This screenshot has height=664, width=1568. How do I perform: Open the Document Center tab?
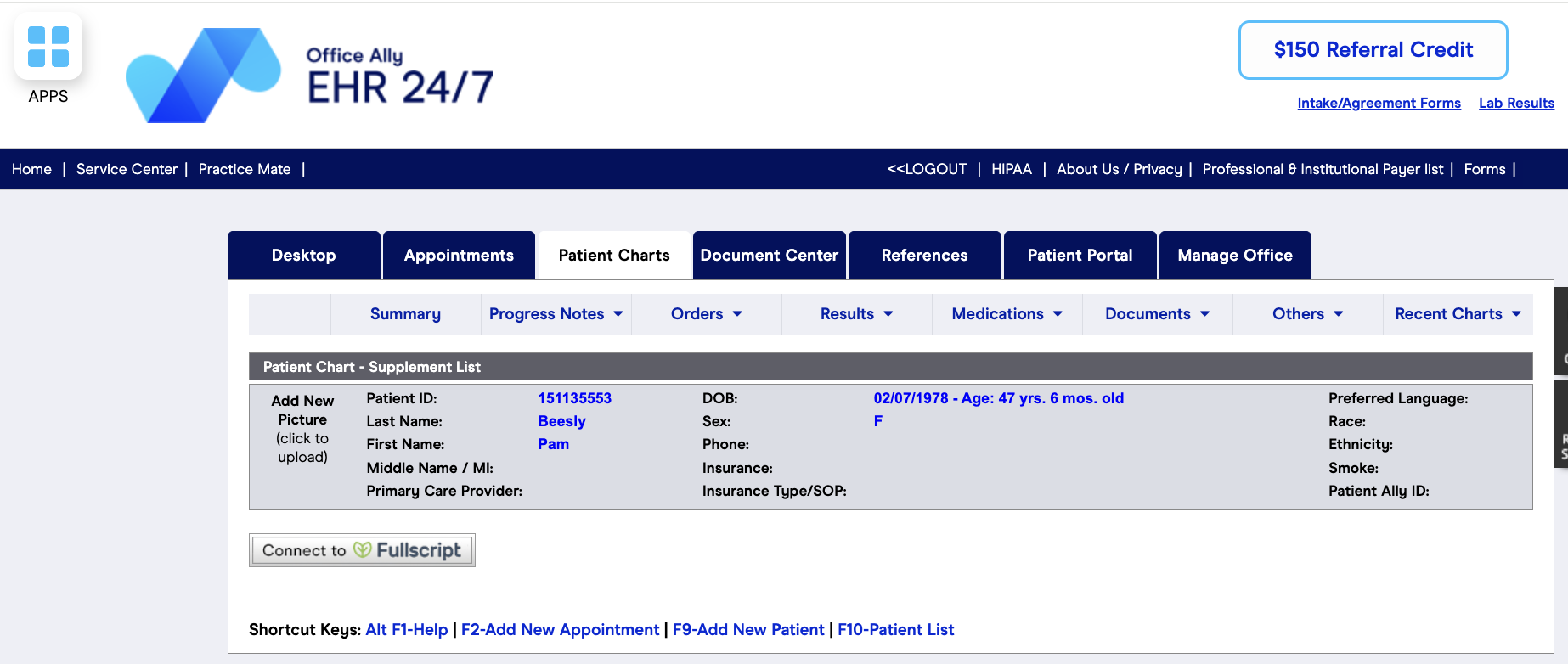(x=770, y=256)
